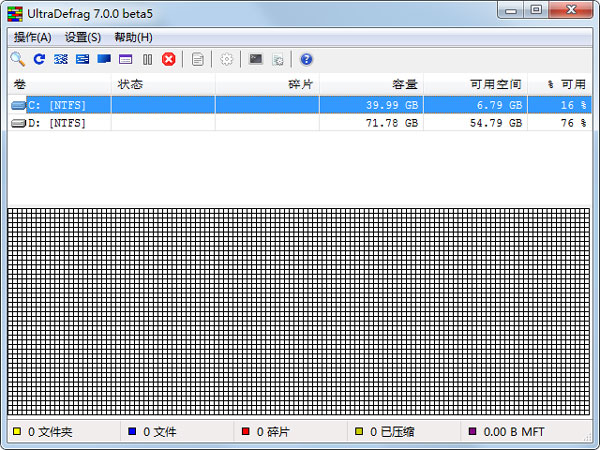Click the Analyze magnifier icon
The image size is (600, 450).
(18, 59)
